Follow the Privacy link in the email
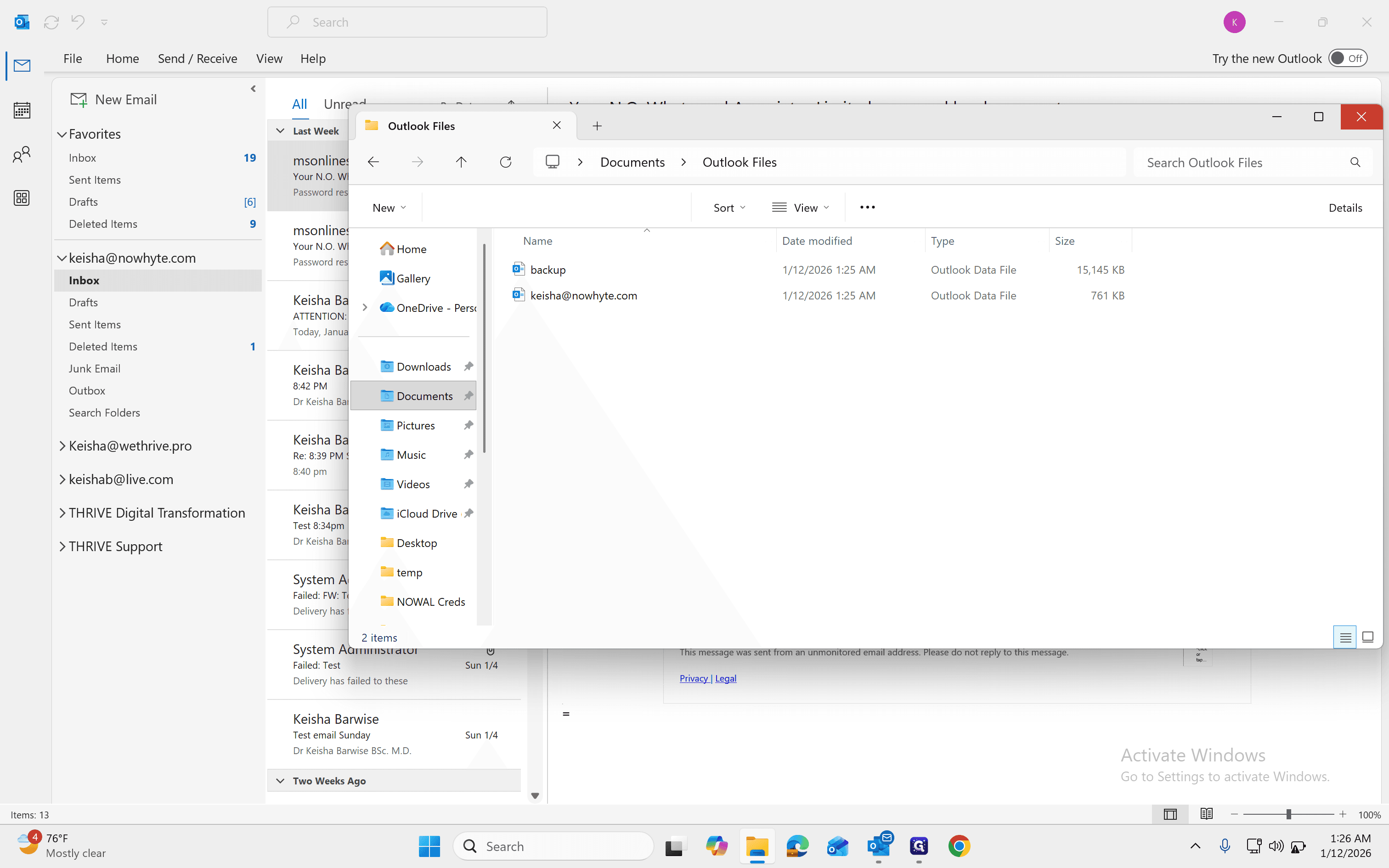Viewport: 1389px width, 868px height. tap(694, 679)
